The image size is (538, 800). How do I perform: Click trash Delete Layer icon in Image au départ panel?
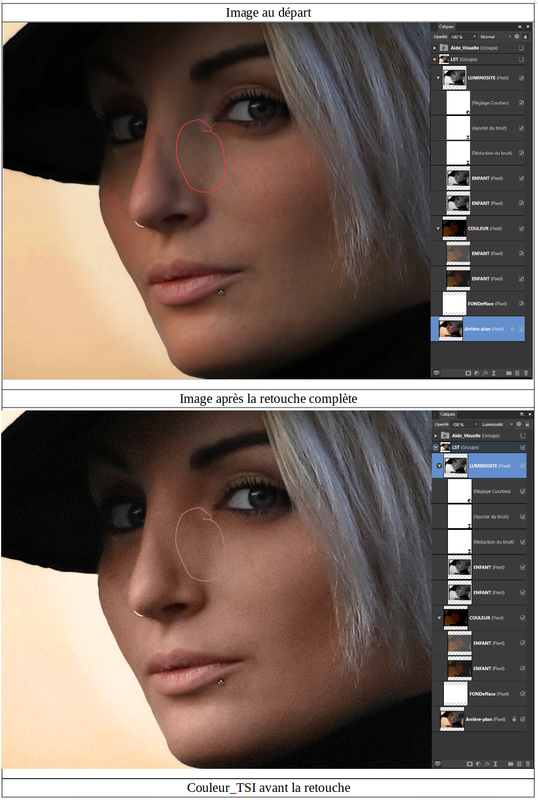(x=525, y=373)
